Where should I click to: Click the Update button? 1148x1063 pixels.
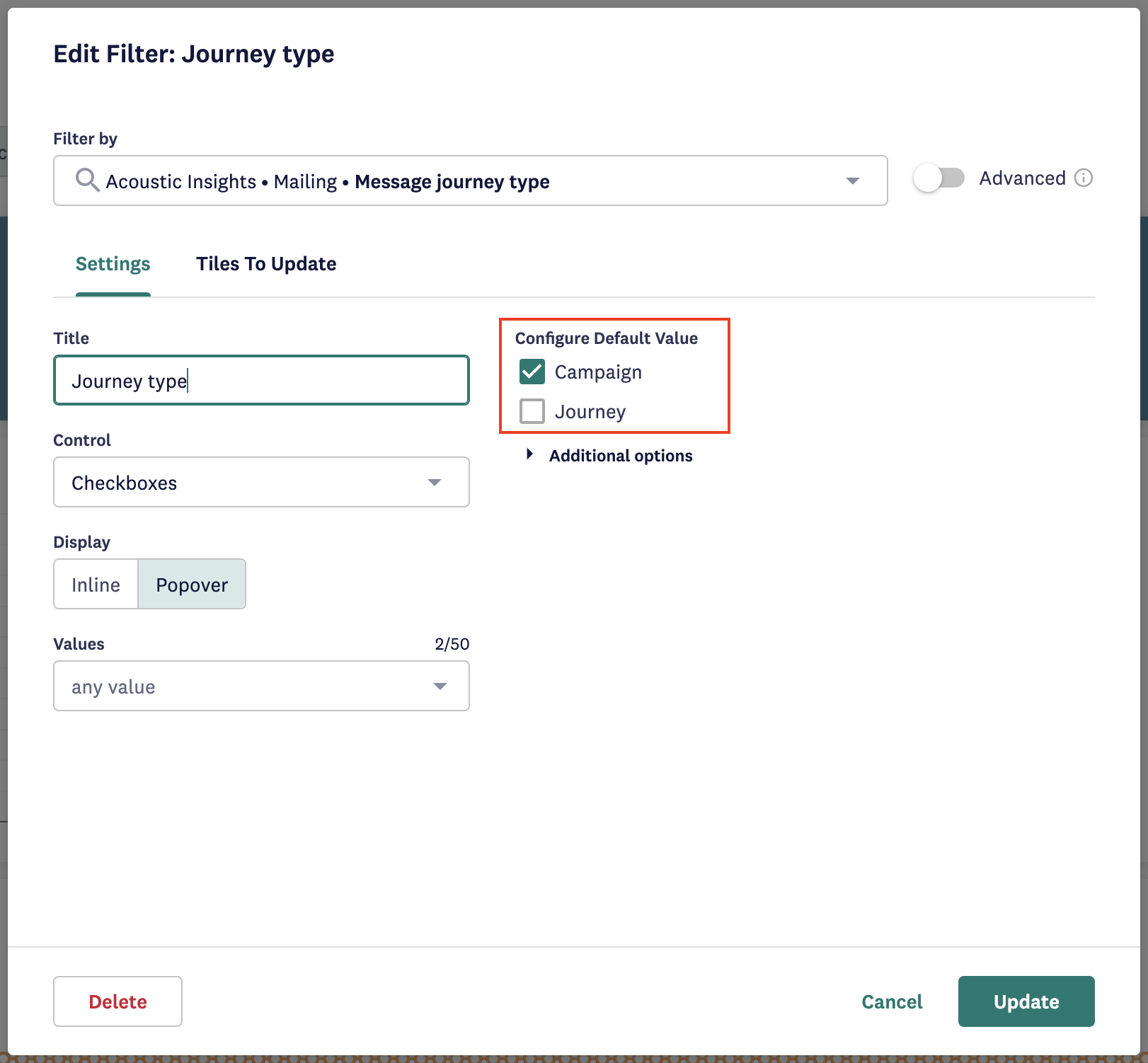[1026, 1001]
